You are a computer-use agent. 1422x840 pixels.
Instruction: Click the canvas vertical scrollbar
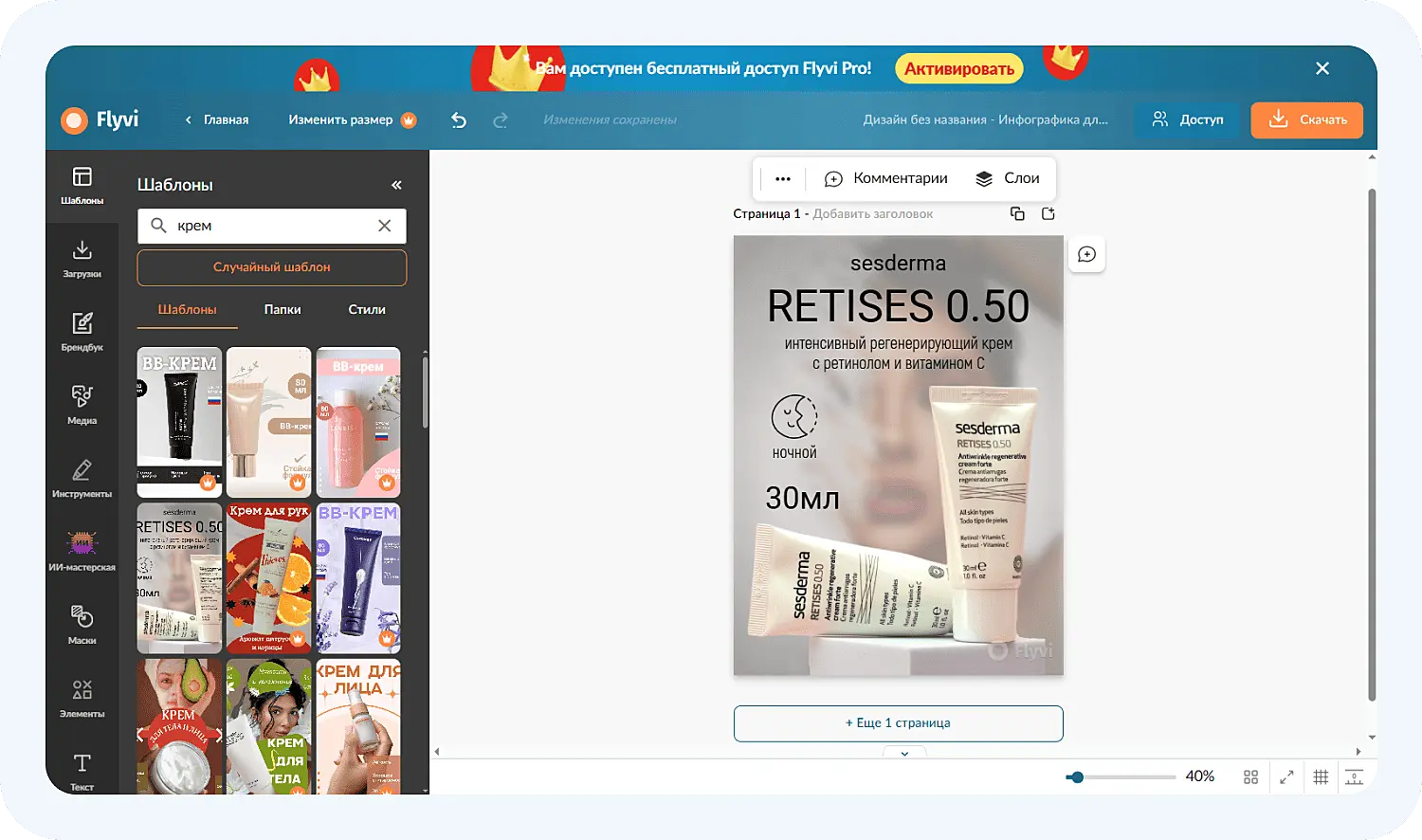[1371, 446]
